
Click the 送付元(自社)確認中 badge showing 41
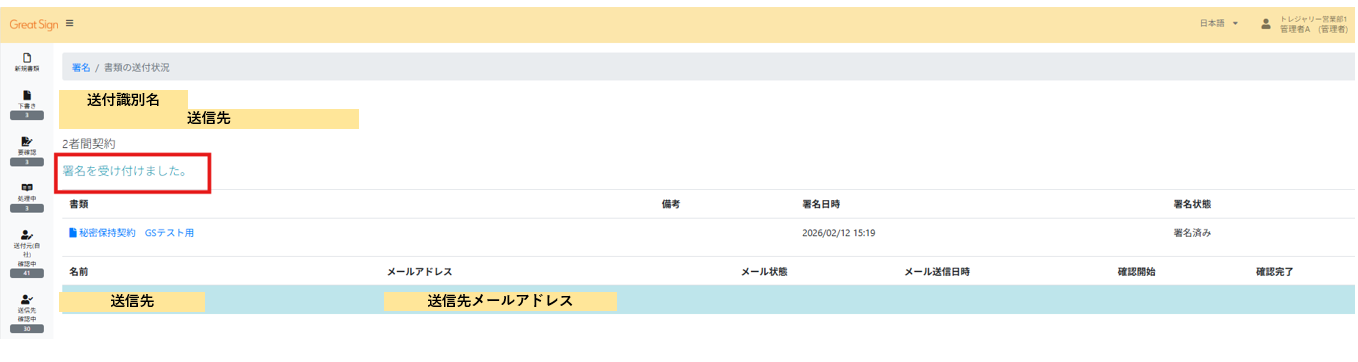click(x=27, y=273)
